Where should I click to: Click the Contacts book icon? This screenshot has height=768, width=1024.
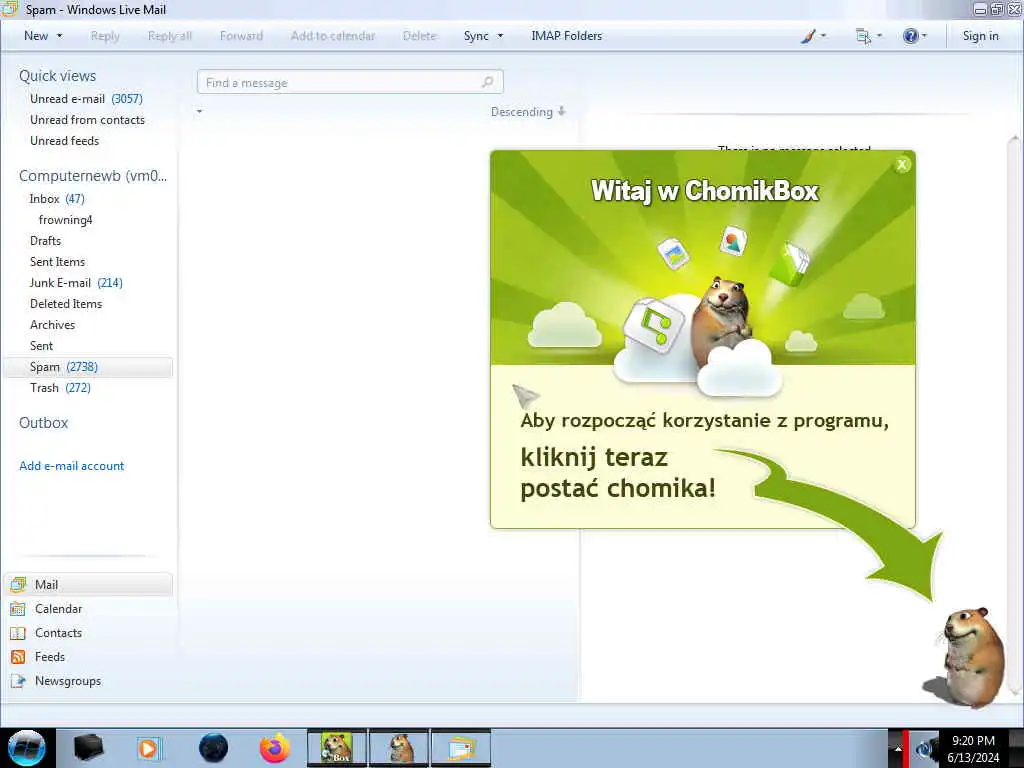pyautogui.click(x=18, y=633)
